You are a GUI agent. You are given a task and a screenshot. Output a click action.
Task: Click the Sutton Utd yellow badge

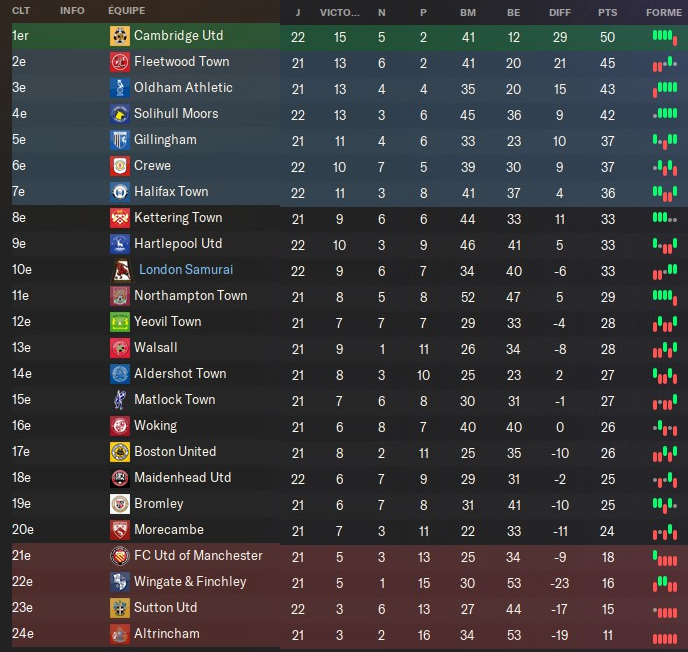(119, 608)
